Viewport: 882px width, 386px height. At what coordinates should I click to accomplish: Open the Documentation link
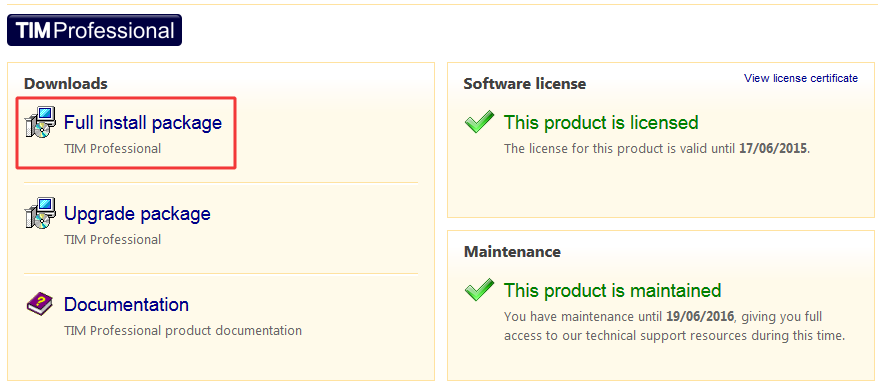[x=127, y=304]
